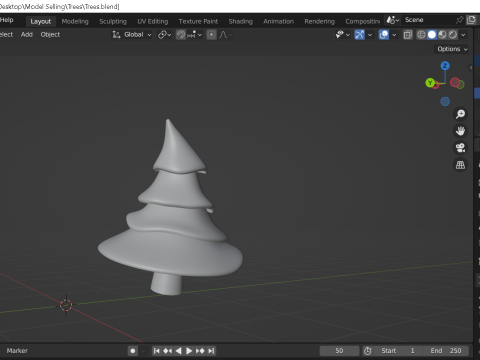Open the Add menu in viewport header
480x360 pixels.
27,34
